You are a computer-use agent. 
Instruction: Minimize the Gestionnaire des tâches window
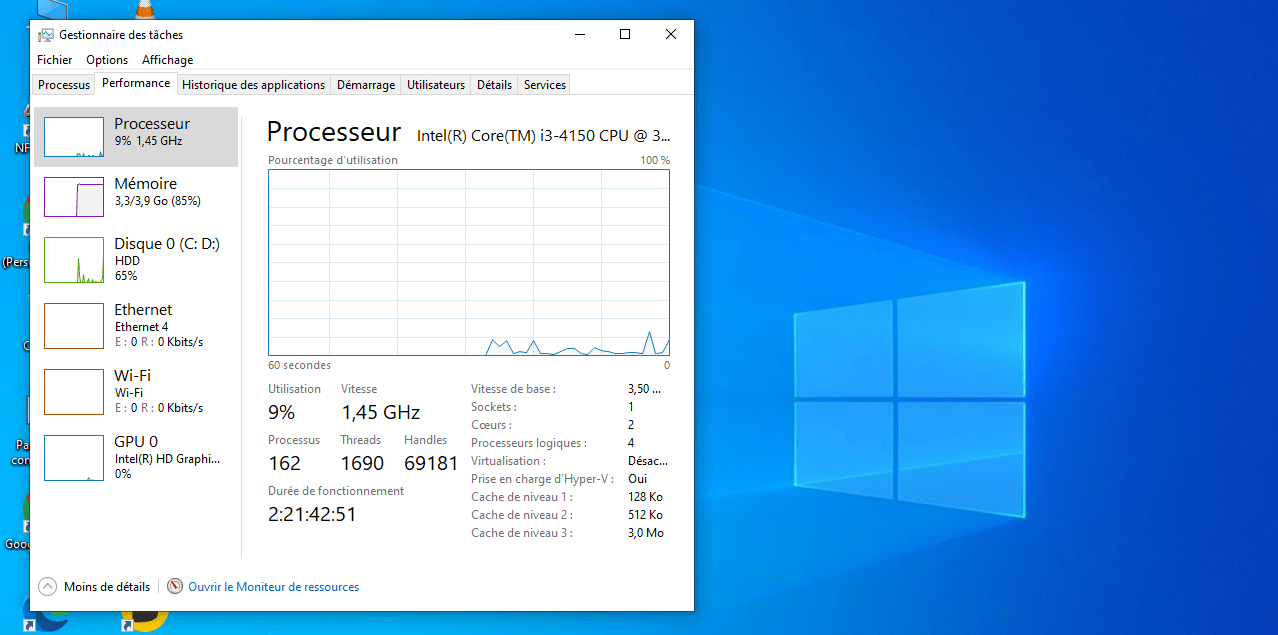click(580, 34)
